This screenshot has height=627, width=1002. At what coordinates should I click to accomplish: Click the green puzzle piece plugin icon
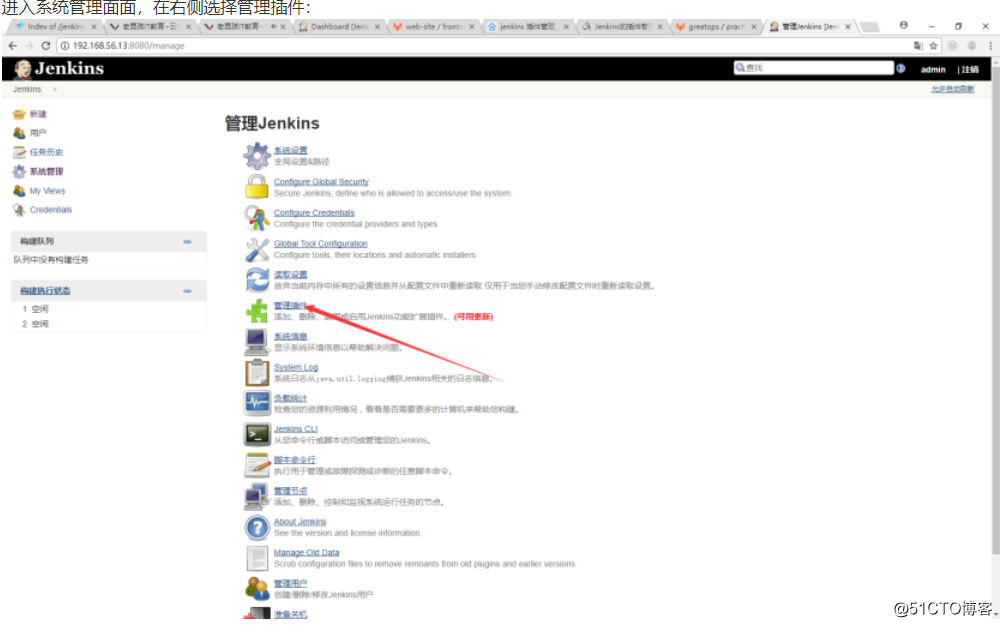point(257,311)
